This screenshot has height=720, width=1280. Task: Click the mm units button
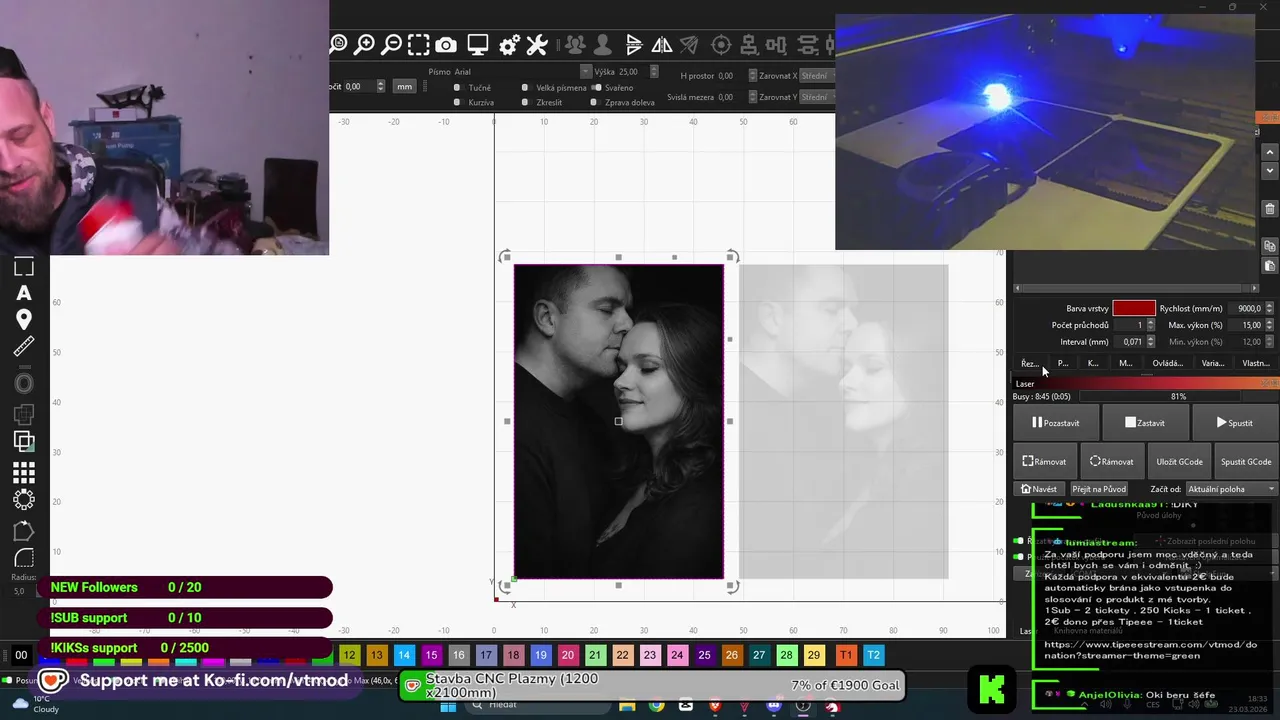tap(404, 87)
